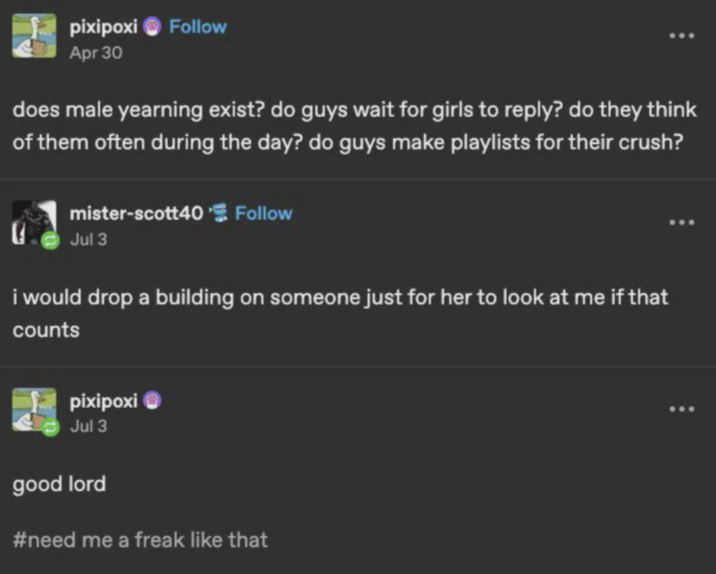Open pixipoxi's goose avatar on the top post
This screenshot has height=574, width=716.
pos(34,36)
